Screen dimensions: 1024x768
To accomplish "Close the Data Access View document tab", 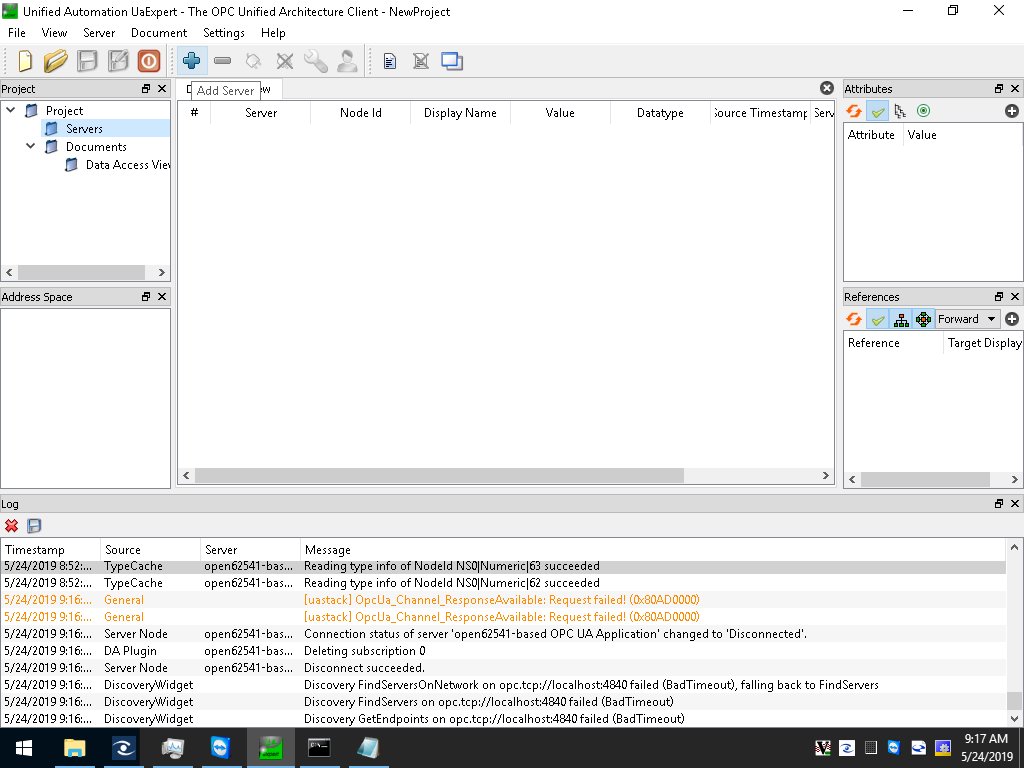I will pyautogui.click(x=827, y=88).
